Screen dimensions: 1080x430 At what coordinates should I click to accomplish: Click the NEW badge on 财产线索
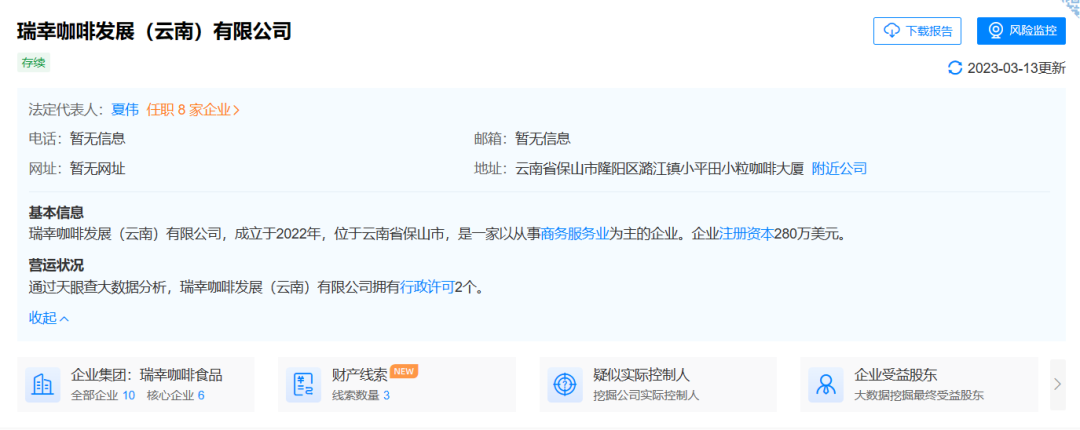coord(404,371)
